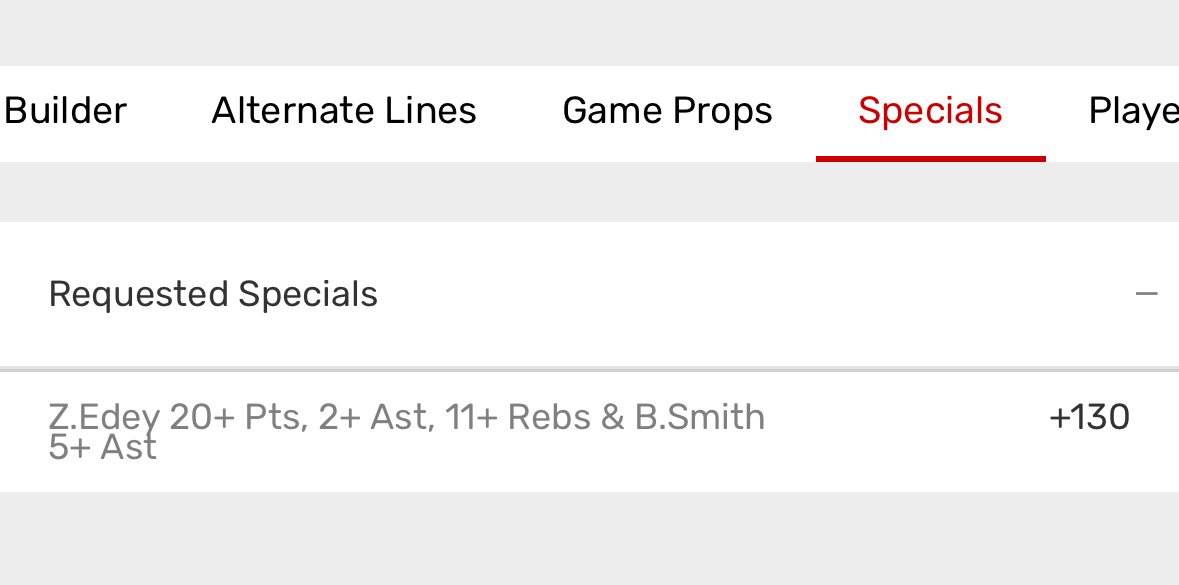
Task: Select the Specials tab
Action: click(930, 110)
